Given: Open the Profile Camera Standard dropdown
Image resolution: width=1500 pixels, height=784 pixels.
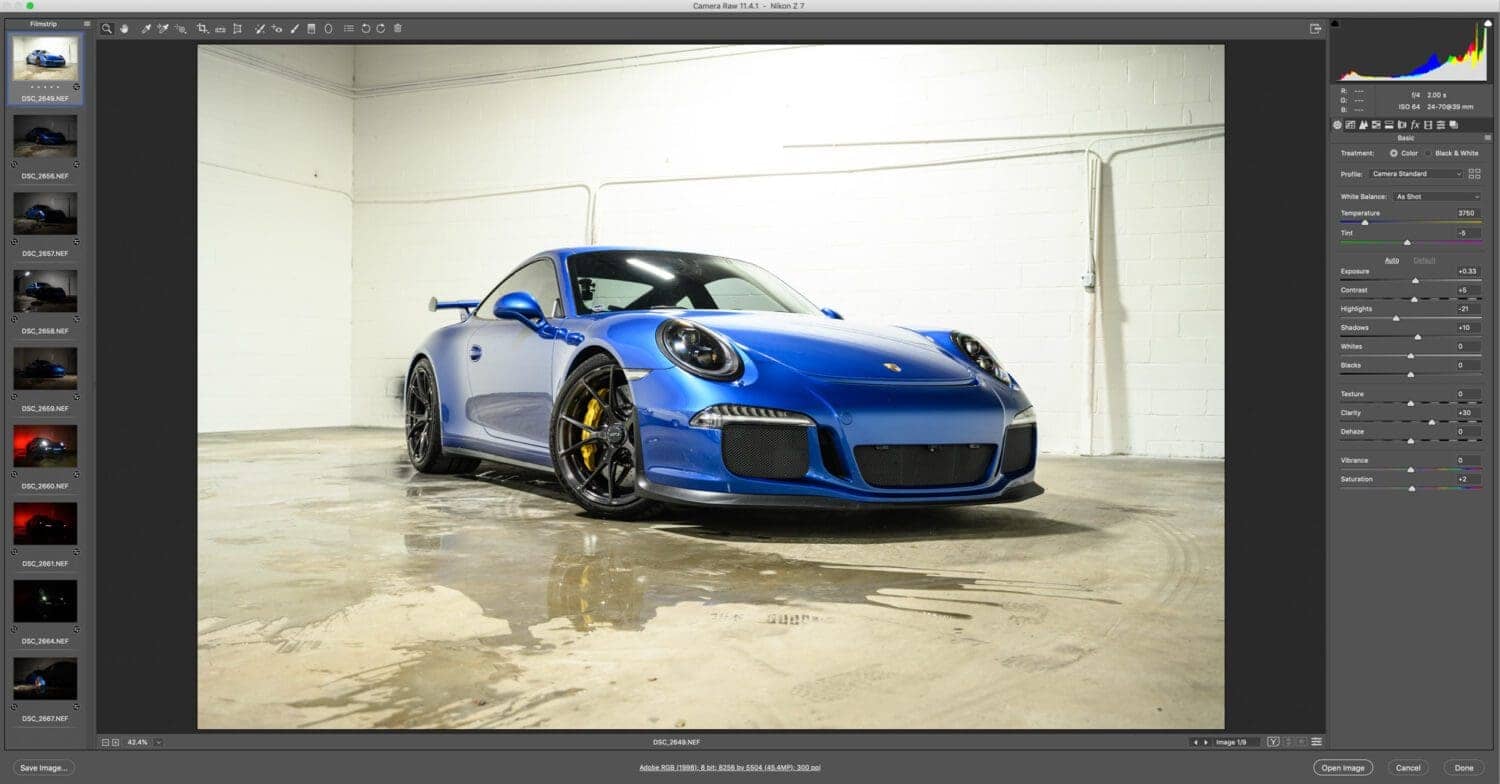Looking at the screenshot, I should coord(1416,174).
